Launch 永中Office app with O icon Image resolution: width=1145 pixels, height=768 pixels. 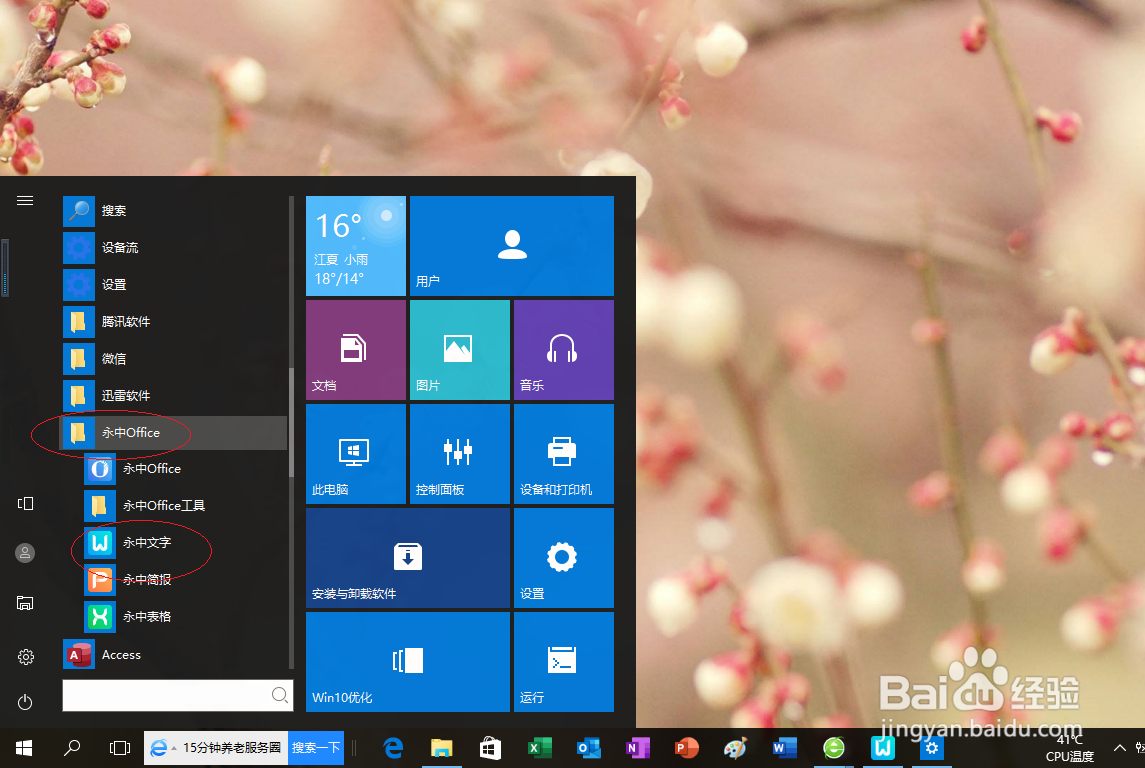185,469
